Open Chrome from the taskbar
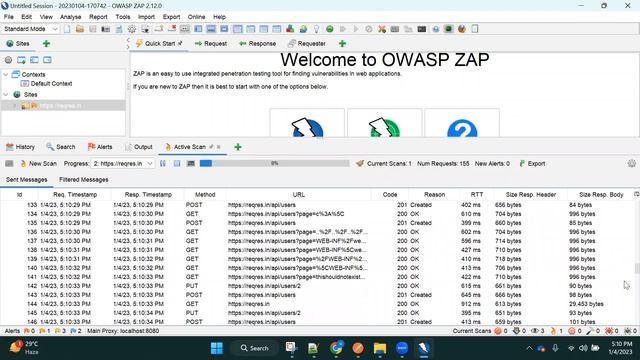The image size is (640, 360). pos(336,348)
